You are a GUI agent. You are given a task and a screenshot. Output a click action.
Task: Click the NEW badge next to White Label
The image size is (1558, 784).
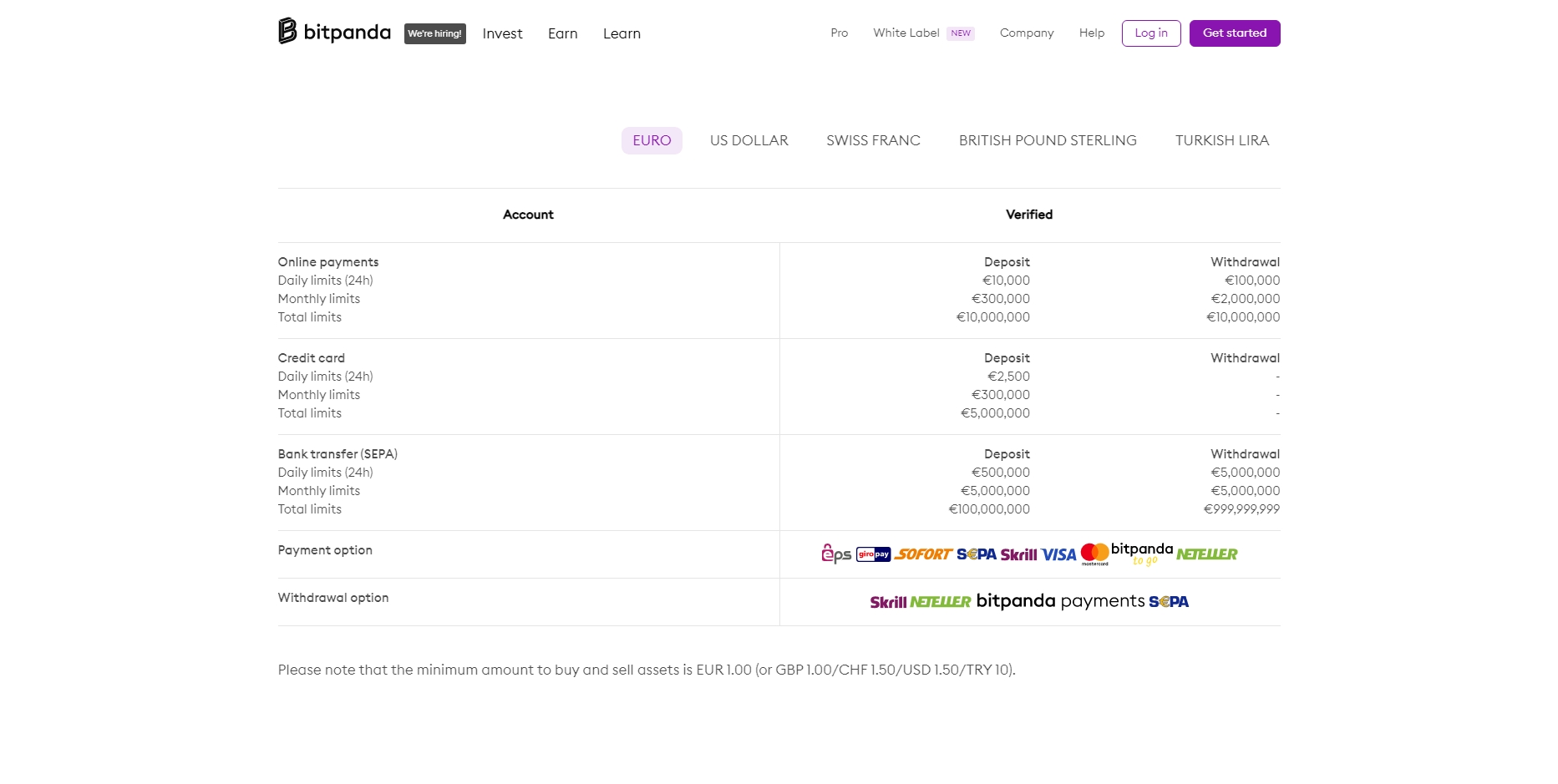click(961, 33)
